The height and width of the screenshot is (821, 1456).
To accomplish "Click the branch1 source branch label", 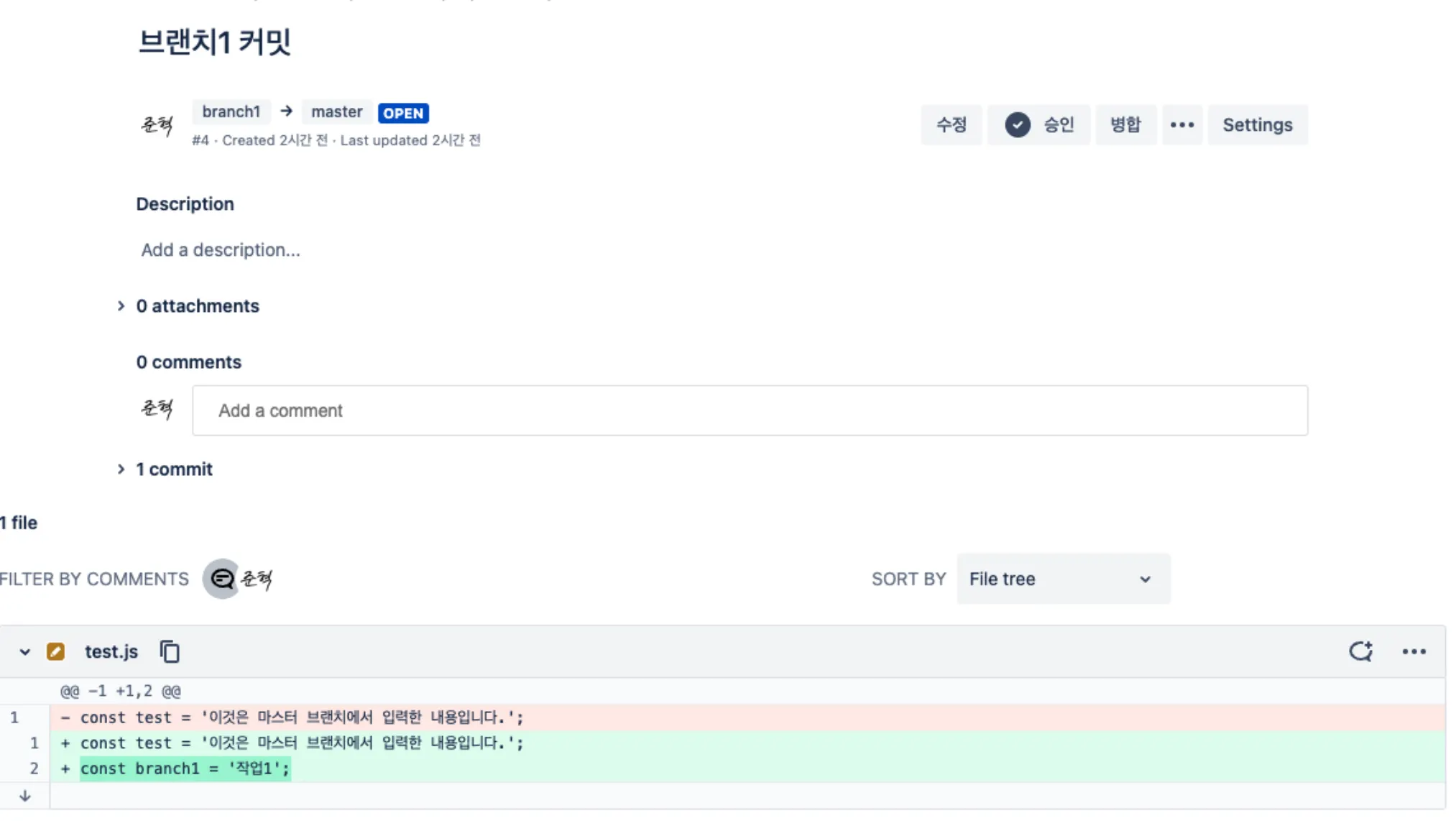I will tap(231, 112).
